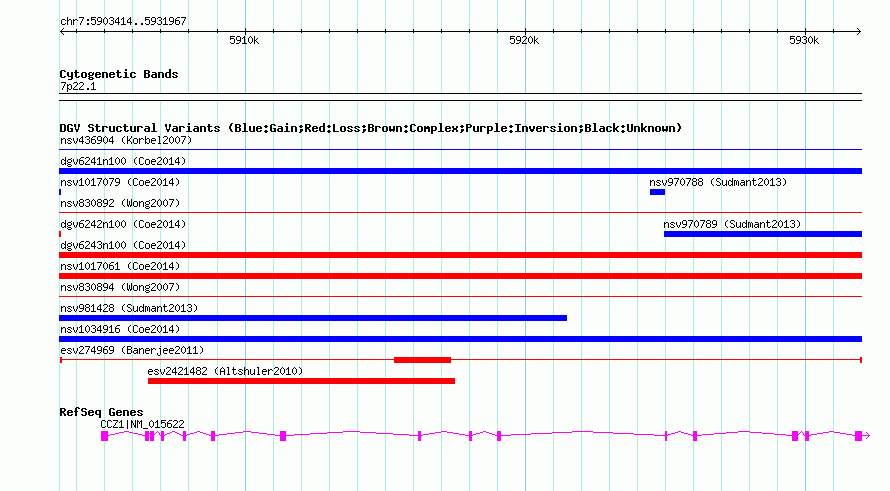Click the 5920k ruler tick label

tap(524, 40)
